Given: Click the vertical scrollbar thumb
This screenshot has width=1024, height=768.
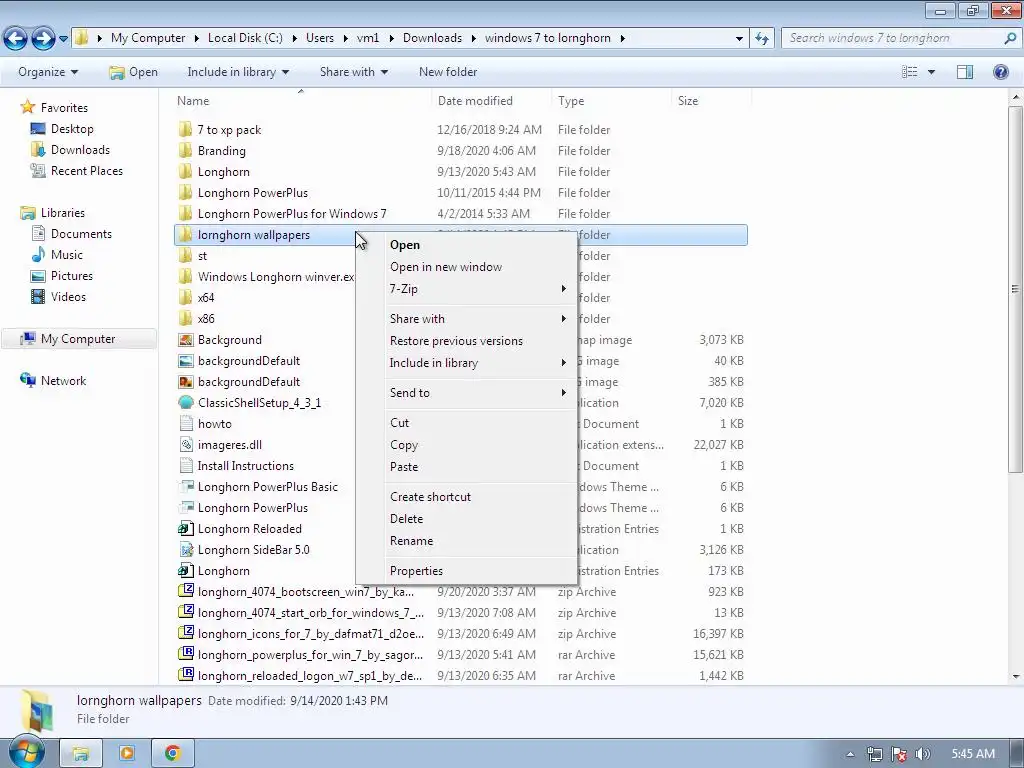Looking at the screenshot, I should (x=1015, y=289).
